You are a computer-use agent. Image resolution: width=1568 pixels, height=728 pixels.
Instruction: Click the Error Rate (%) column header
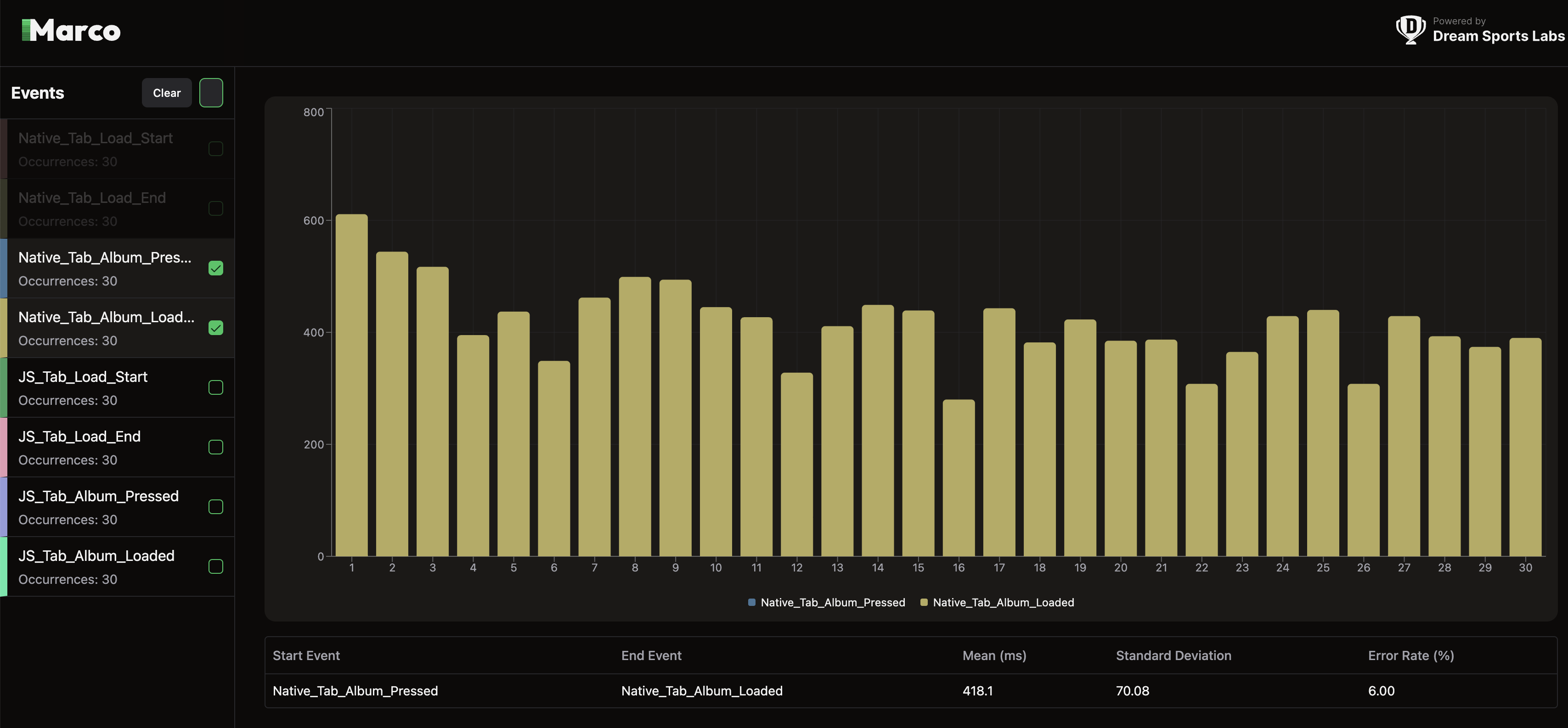point(1410,655)
